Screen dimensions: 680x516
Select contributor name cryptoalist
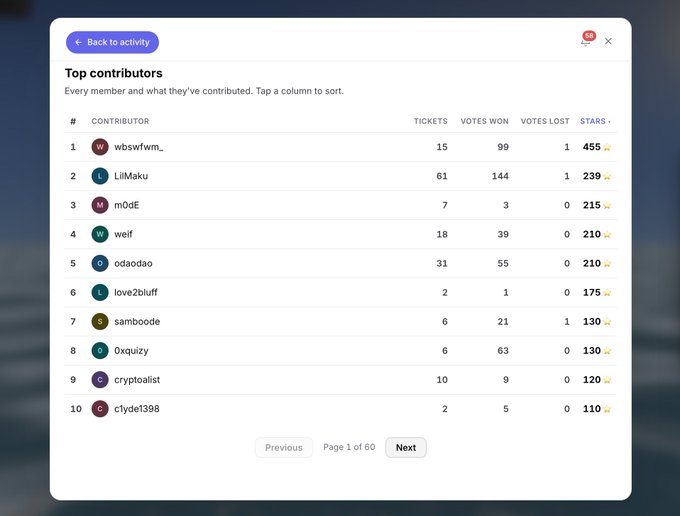pos(137,379)
